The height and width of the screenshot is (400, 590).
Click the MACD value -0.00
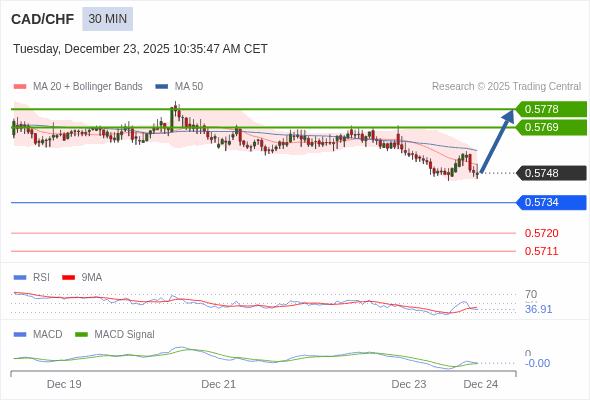(x=537, y=363)
